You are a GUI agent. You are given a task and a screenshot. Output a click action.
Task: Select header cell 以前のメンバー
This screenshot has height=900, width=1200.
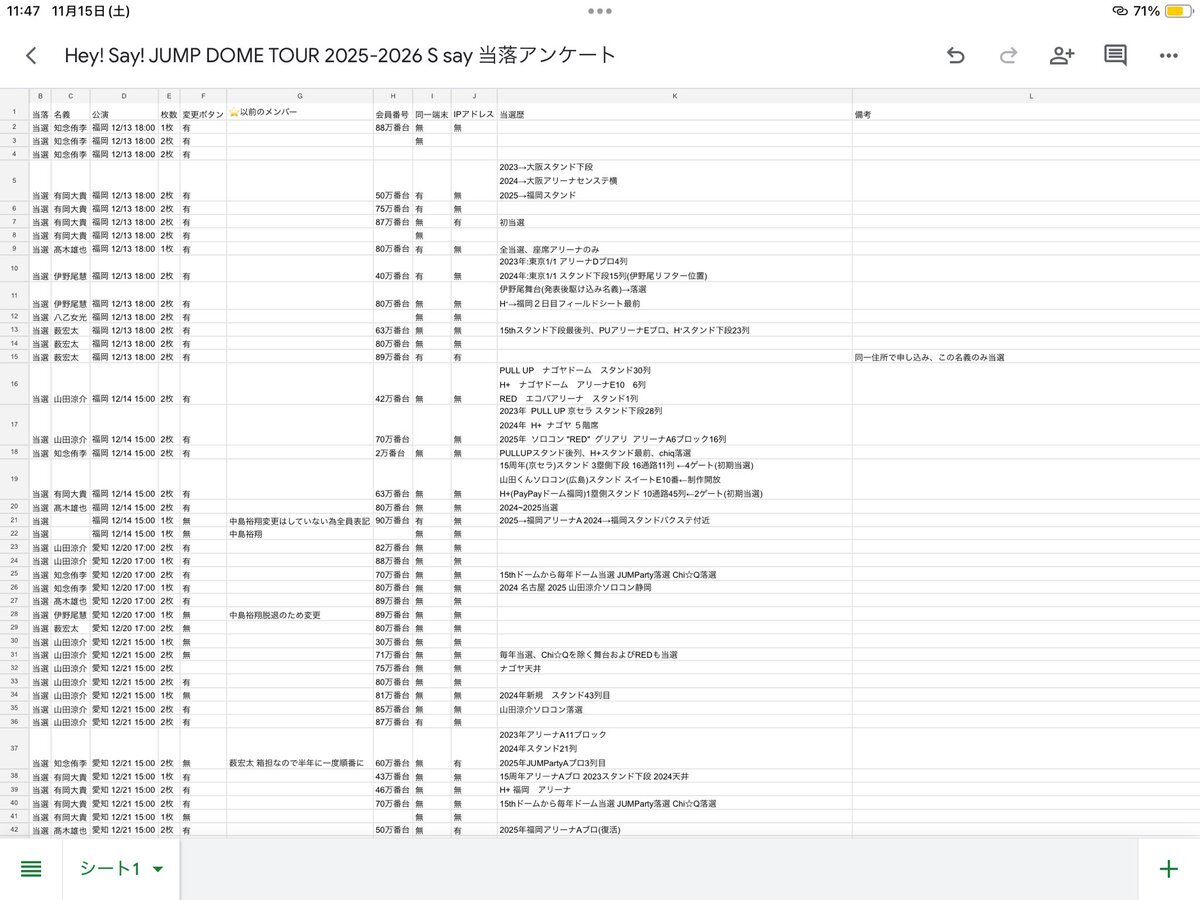pos(300,112)
